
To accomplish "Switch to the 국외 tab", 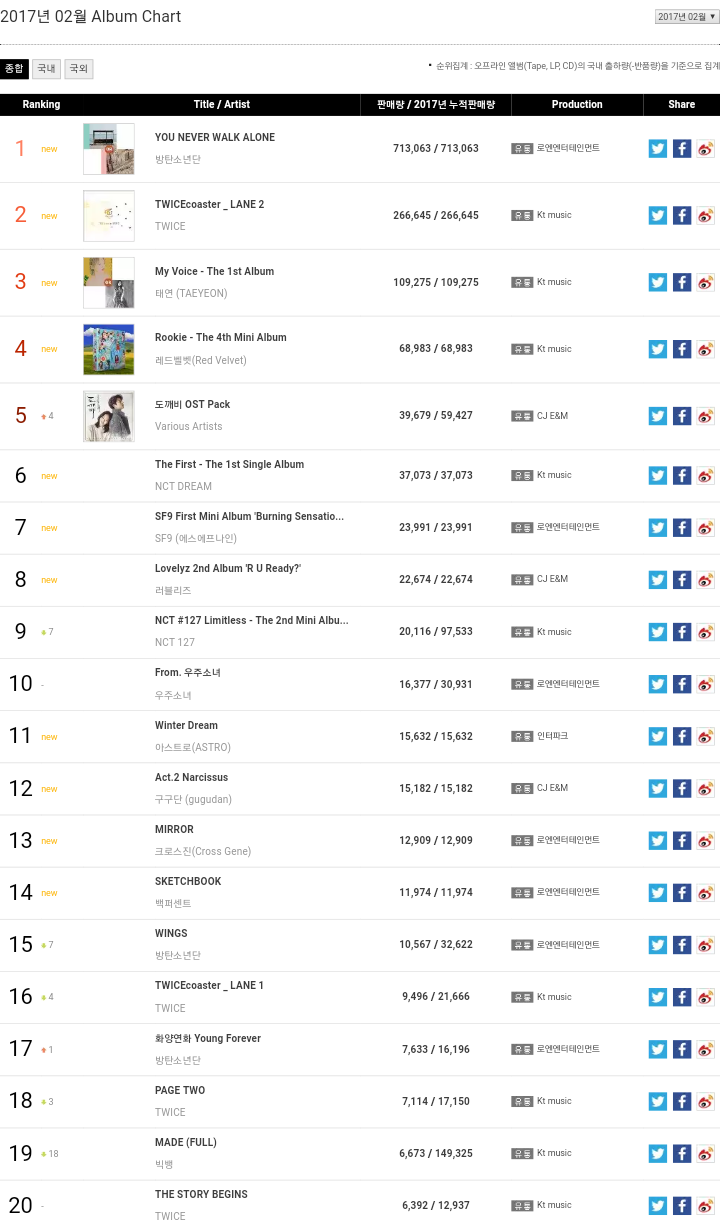I will 78,69.
